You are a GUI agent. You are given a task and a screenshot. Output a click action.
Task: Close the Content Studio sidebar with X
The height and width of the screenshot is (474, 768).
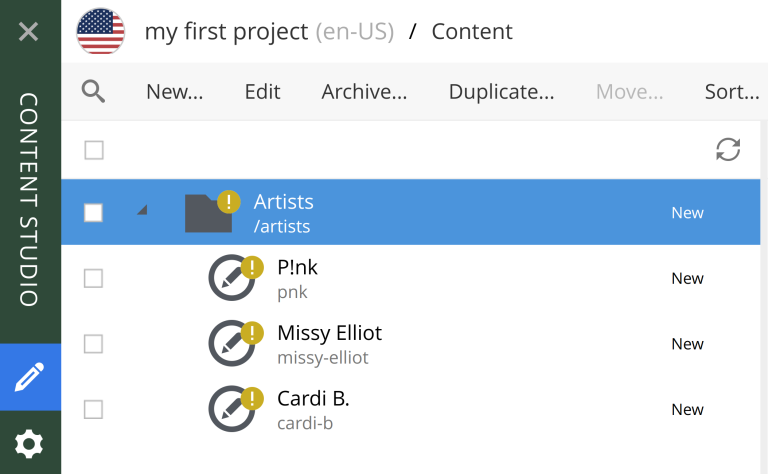[x=28, y=32]
